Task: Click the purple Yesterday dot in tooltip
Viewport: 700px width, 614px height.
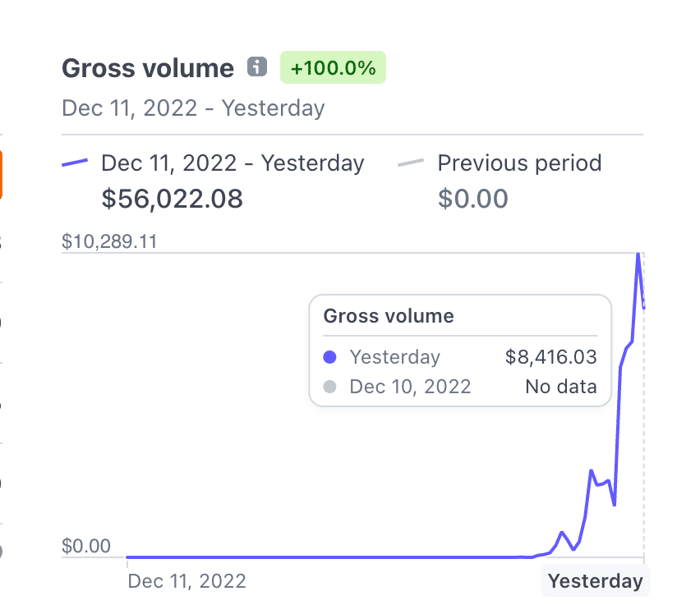Action: pyautogui.click(x=330, y=357)
